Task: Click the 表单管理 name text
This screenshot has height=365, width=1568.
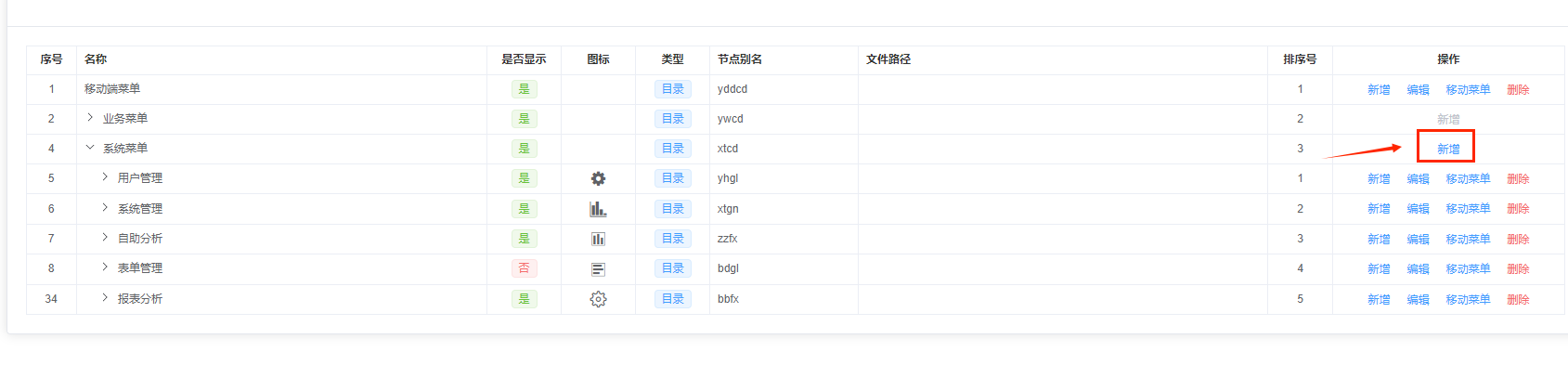Action: tap(140, 268)
